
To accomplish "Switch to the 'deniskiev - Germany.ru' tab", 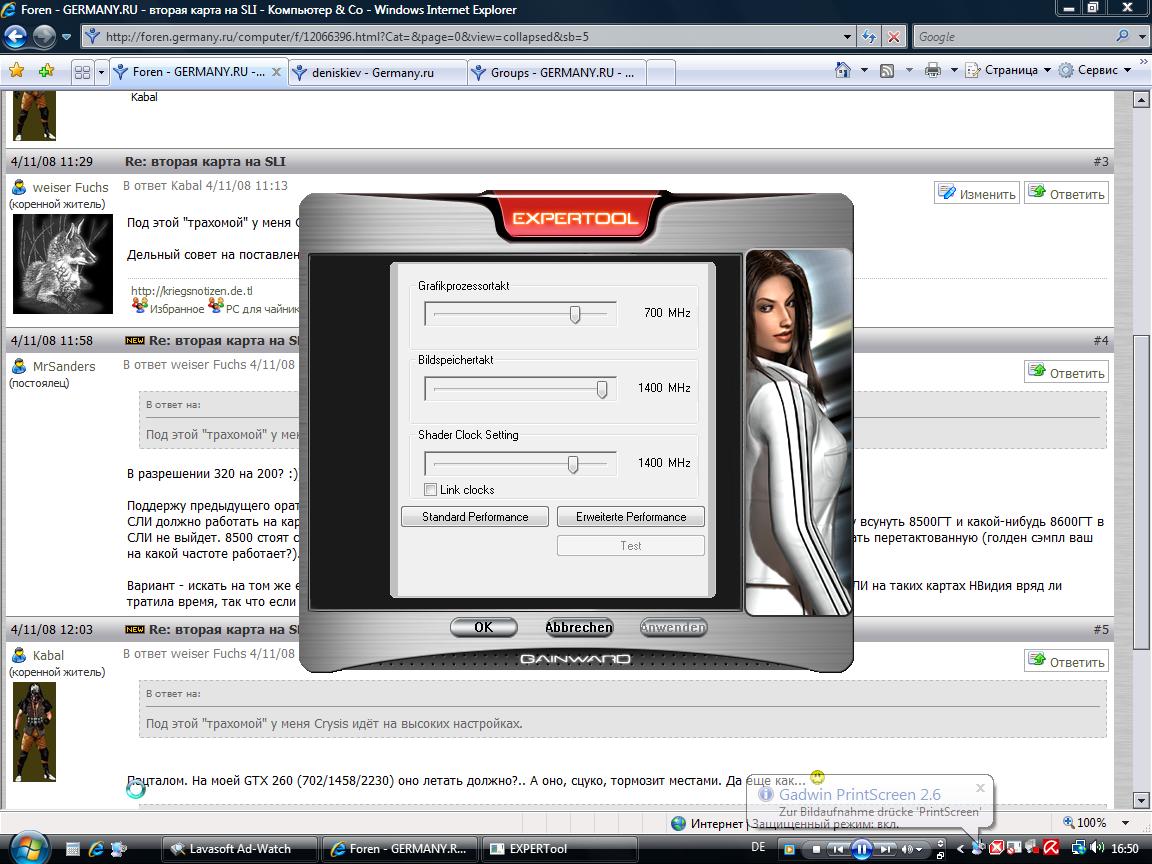I will [x=378, y=73].
